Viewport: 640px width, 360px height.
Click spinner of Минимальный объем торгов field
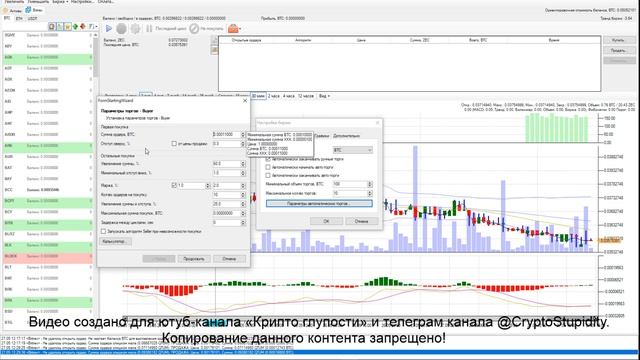point(370,184)
